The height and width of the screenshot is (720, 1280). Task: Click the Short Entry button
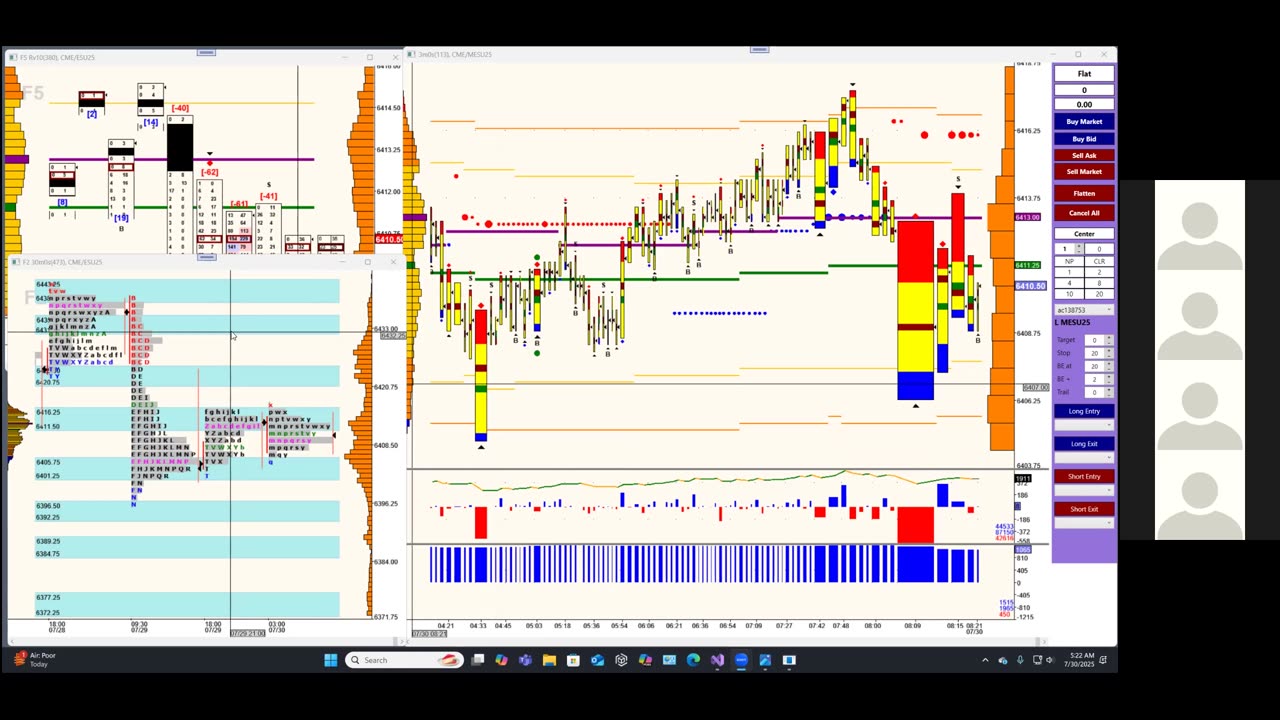point(1084,476)
